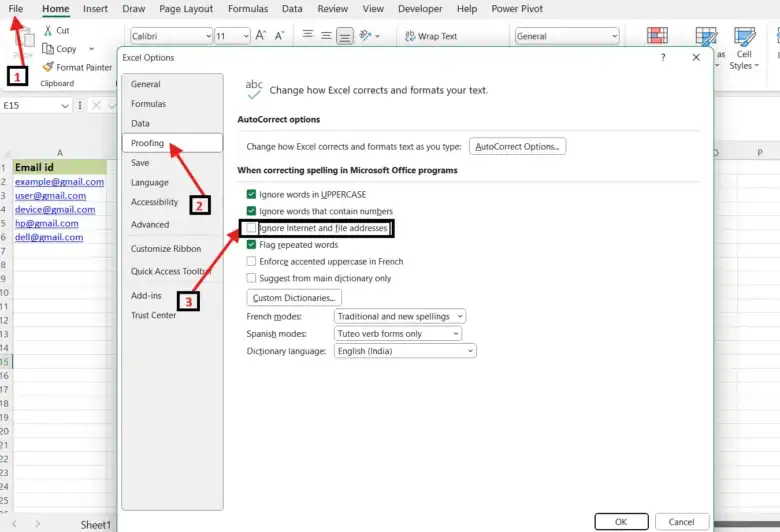Select General in Excel Options sidebar
The height and width of the screenshot is (532, 780).
(172, 84)
